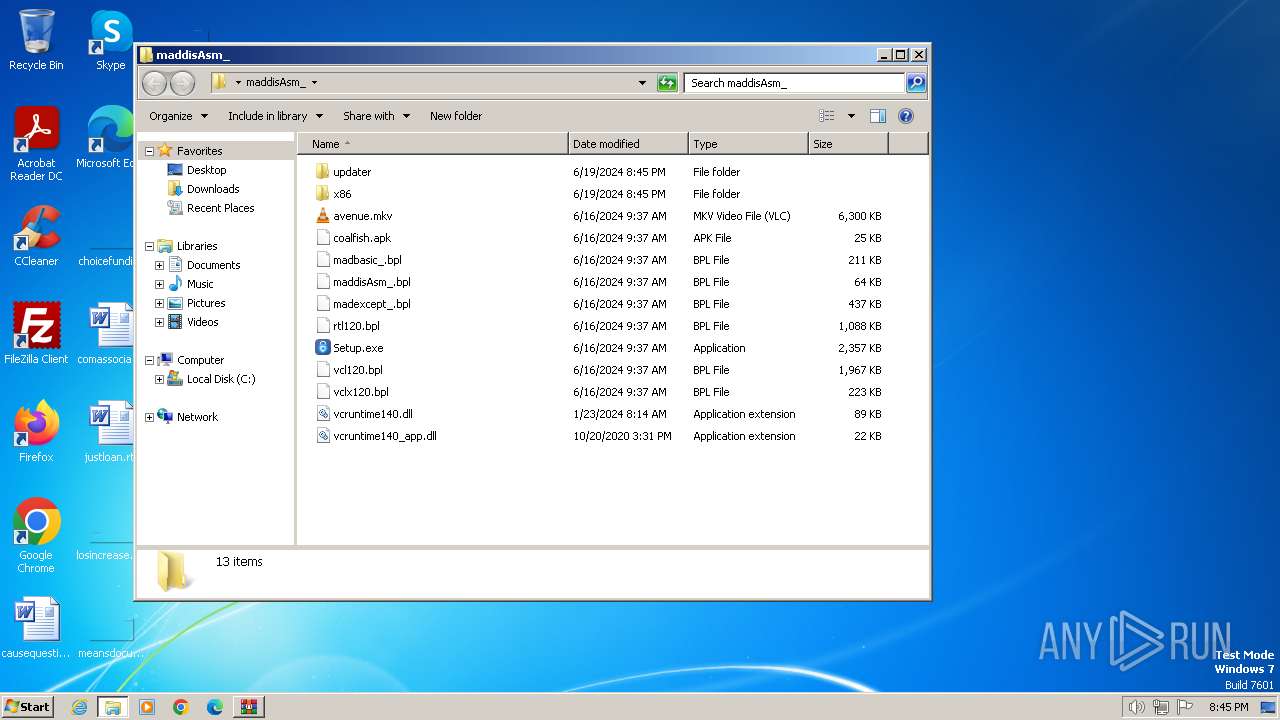Expand the Music library node
This screenshot has width=1280, height=720.
(x=159, y=284)
